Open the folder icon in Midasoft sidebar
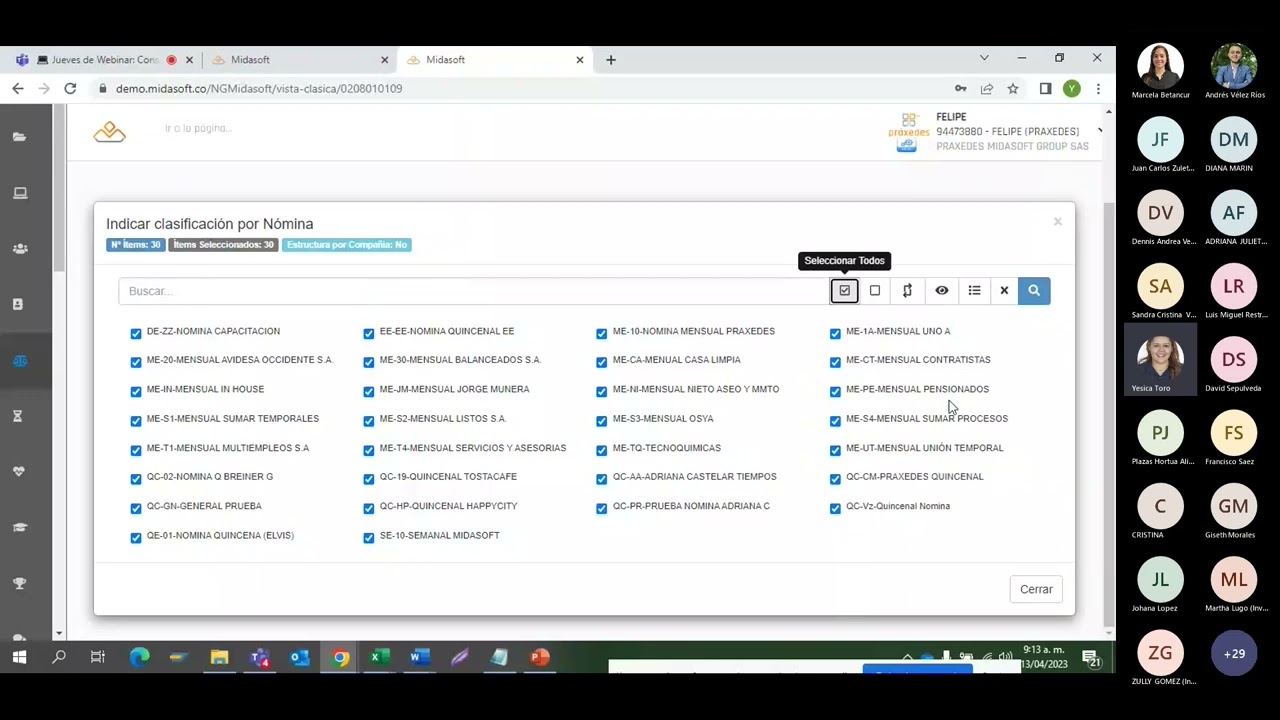Screen dimensions: 1280x720 pos(19,137)
